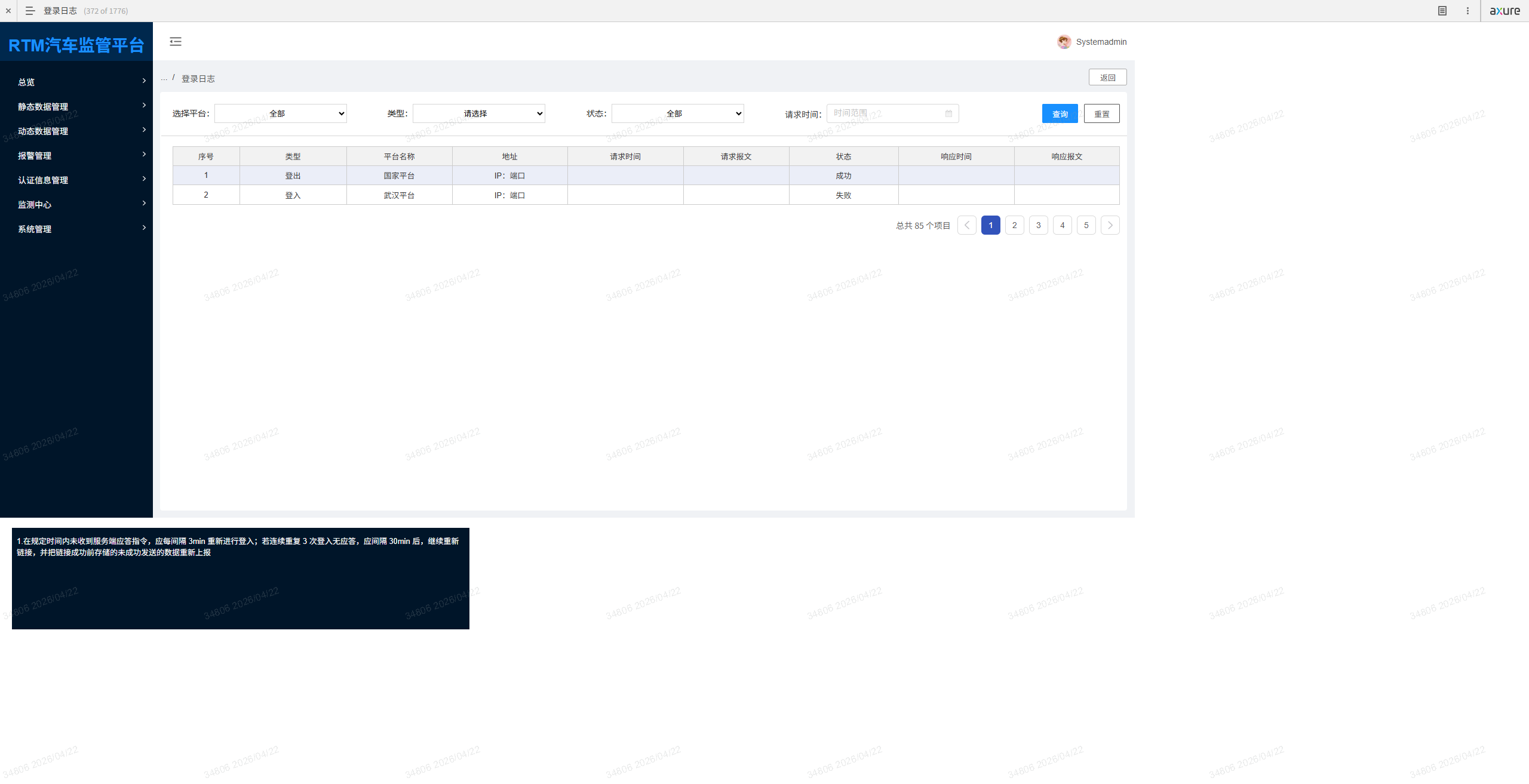Click the 重置 reset button
Screen dimensions: 1529x784
1101,113
